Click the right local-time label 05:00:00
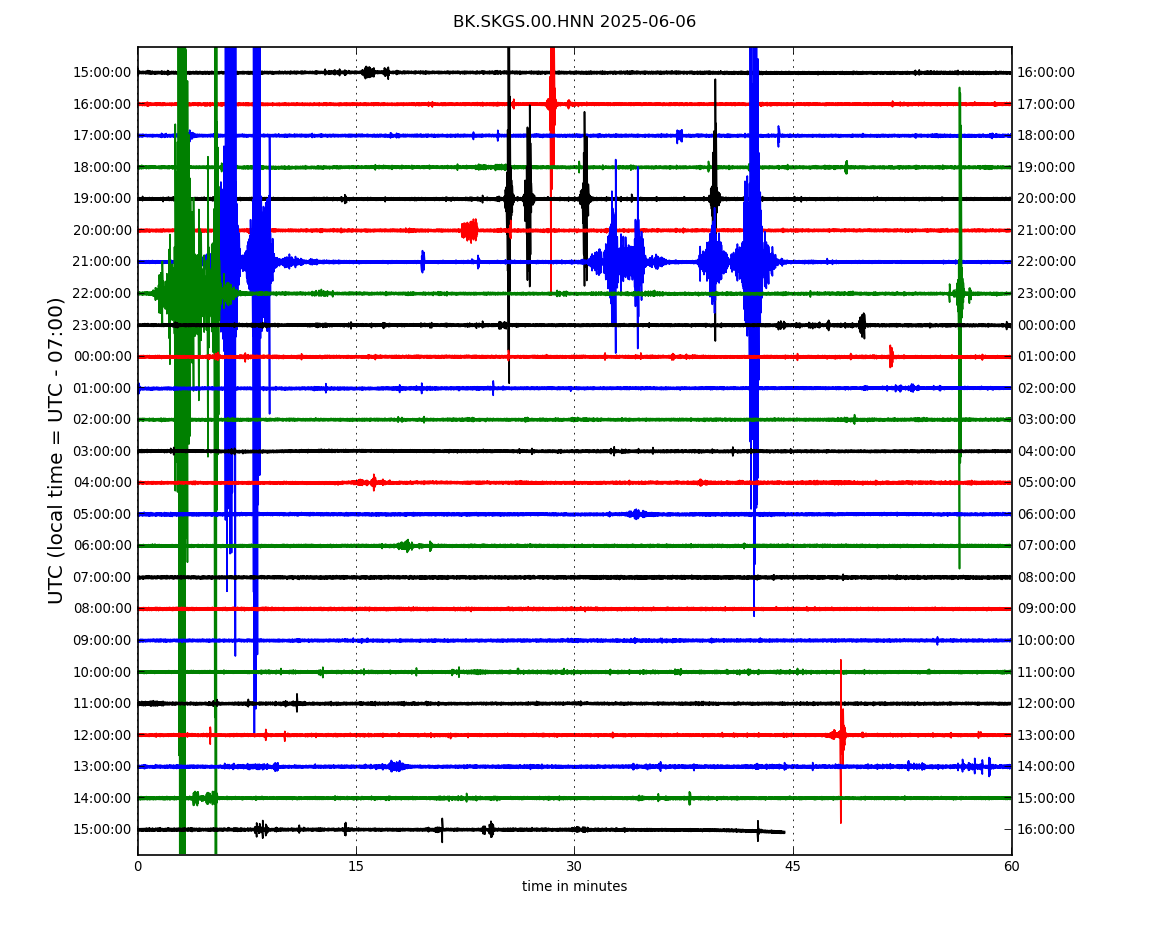1150x950 pixels. pos(1046,483)
